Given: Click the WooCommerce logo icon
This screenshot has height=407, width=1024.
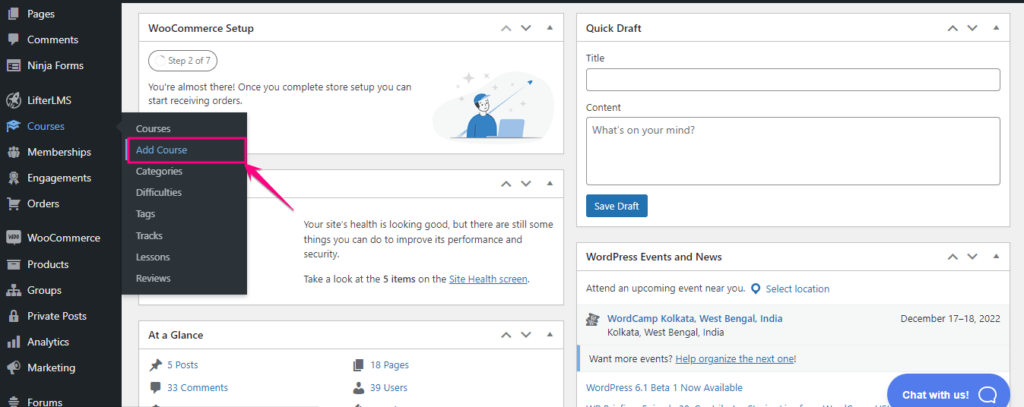Looking at the screenshot, I should pyautogui.click(x=13, y=238).
